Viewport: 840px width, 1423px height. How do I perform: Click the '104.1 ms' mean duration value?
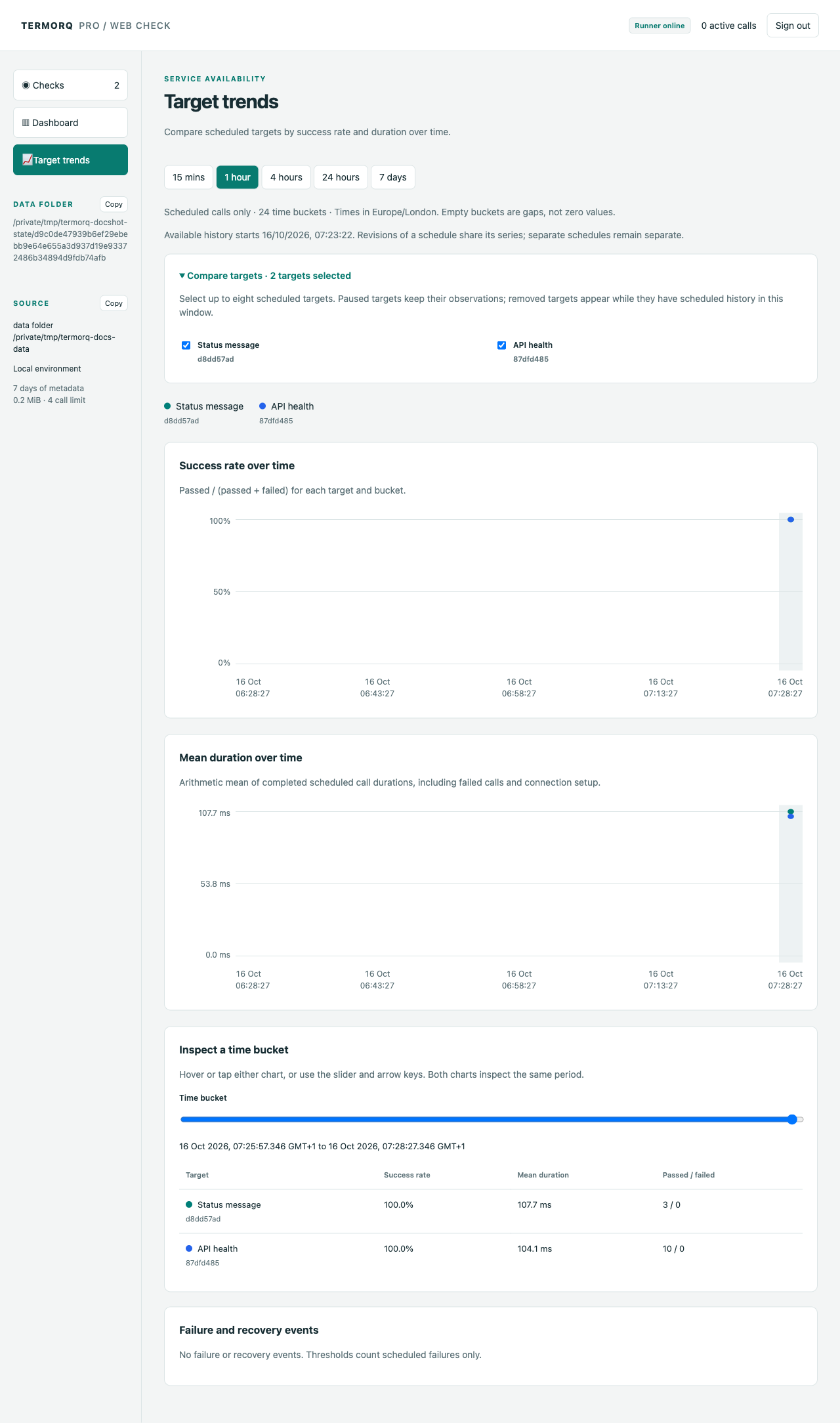(534, 1249)
